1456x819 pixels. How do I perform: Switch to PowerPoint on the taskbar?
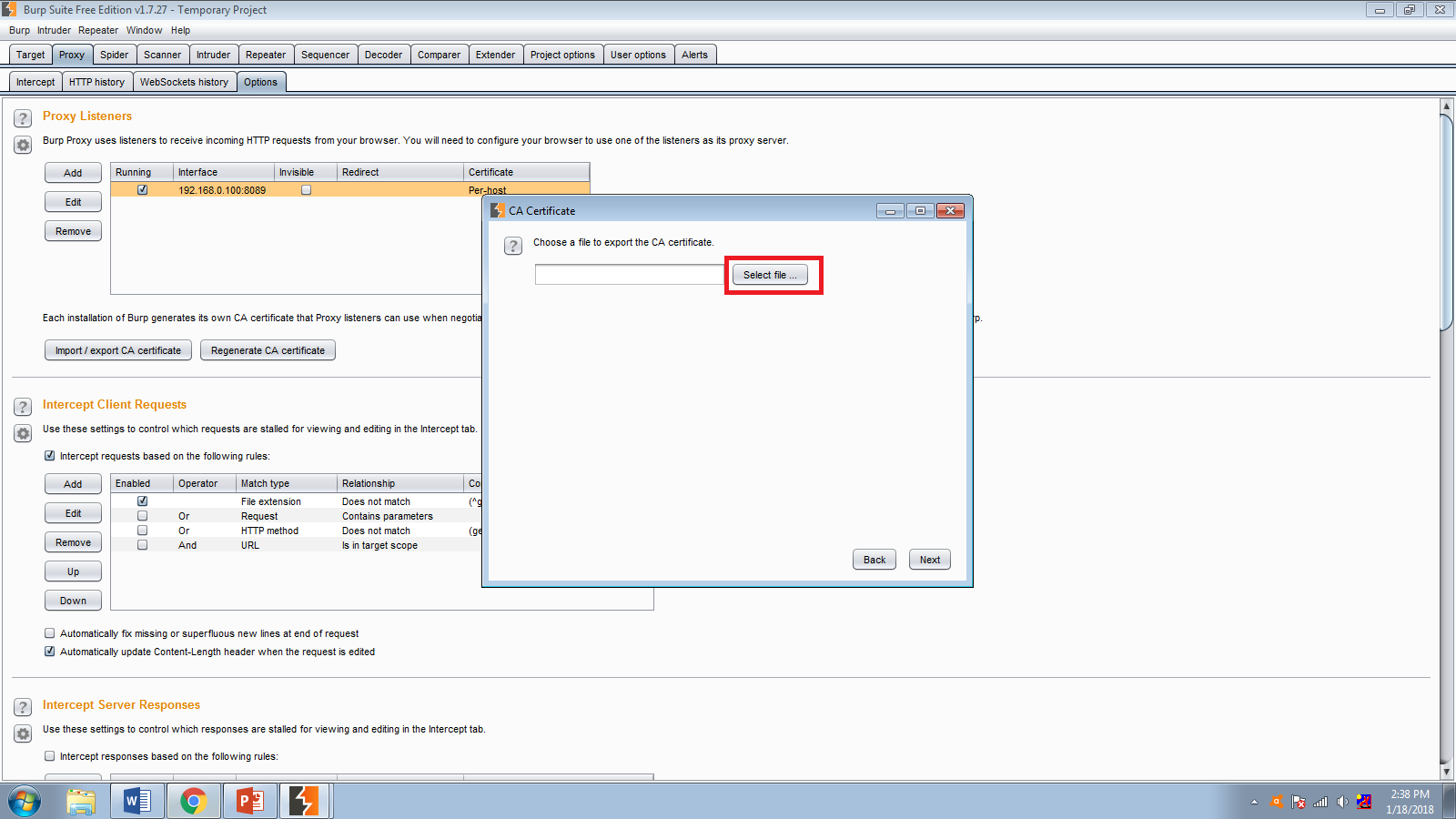pyautogui.click(x=249, y=802)
